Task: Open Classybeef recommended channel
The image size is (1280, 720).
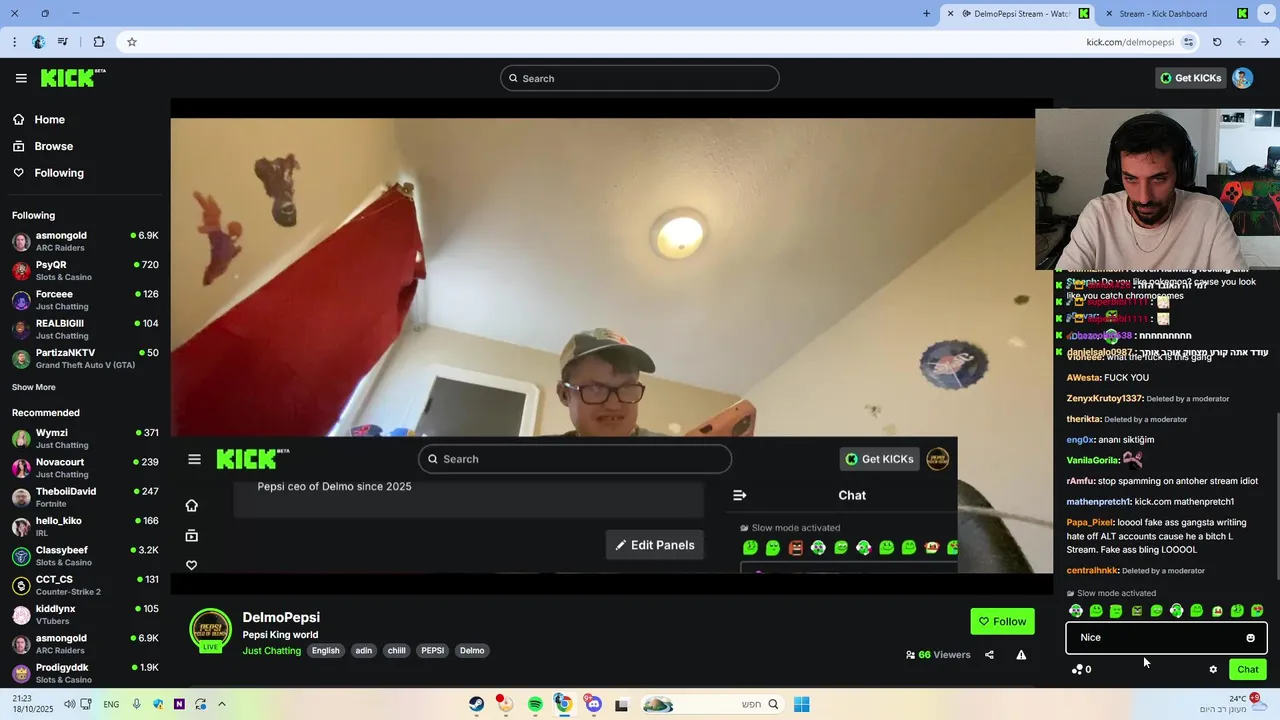Action: coord(84,555)
